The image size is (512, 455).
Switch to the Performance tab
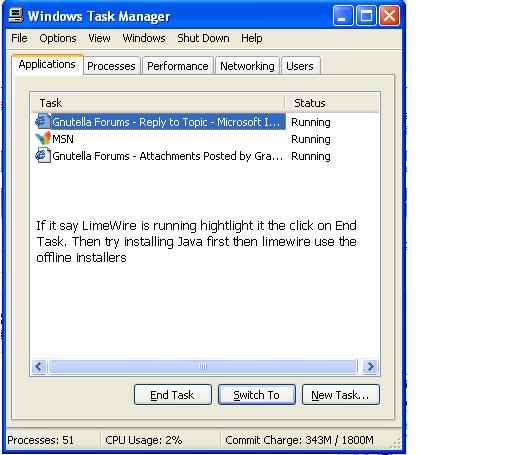pos(178,66)
